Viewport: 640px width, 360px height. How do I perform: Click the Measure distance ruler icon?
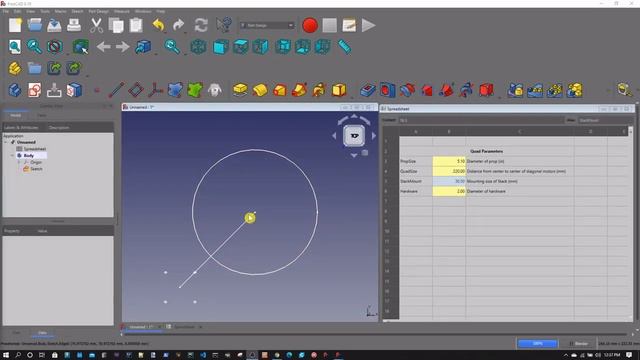pos(344,47)
